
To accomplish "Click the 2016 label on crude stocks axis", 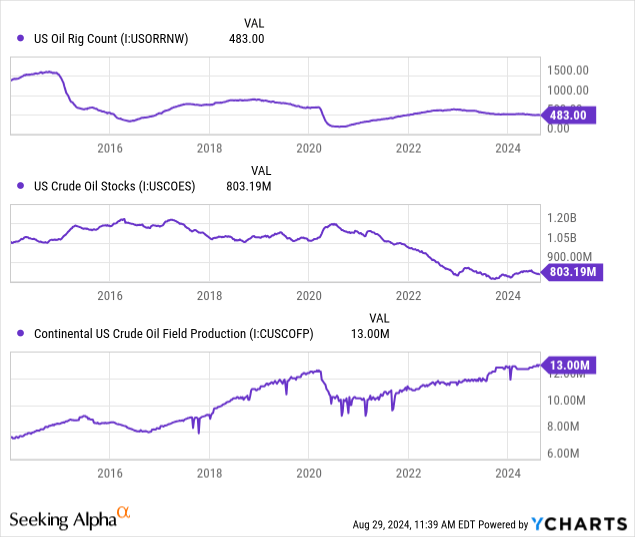I will pos(109,296).
